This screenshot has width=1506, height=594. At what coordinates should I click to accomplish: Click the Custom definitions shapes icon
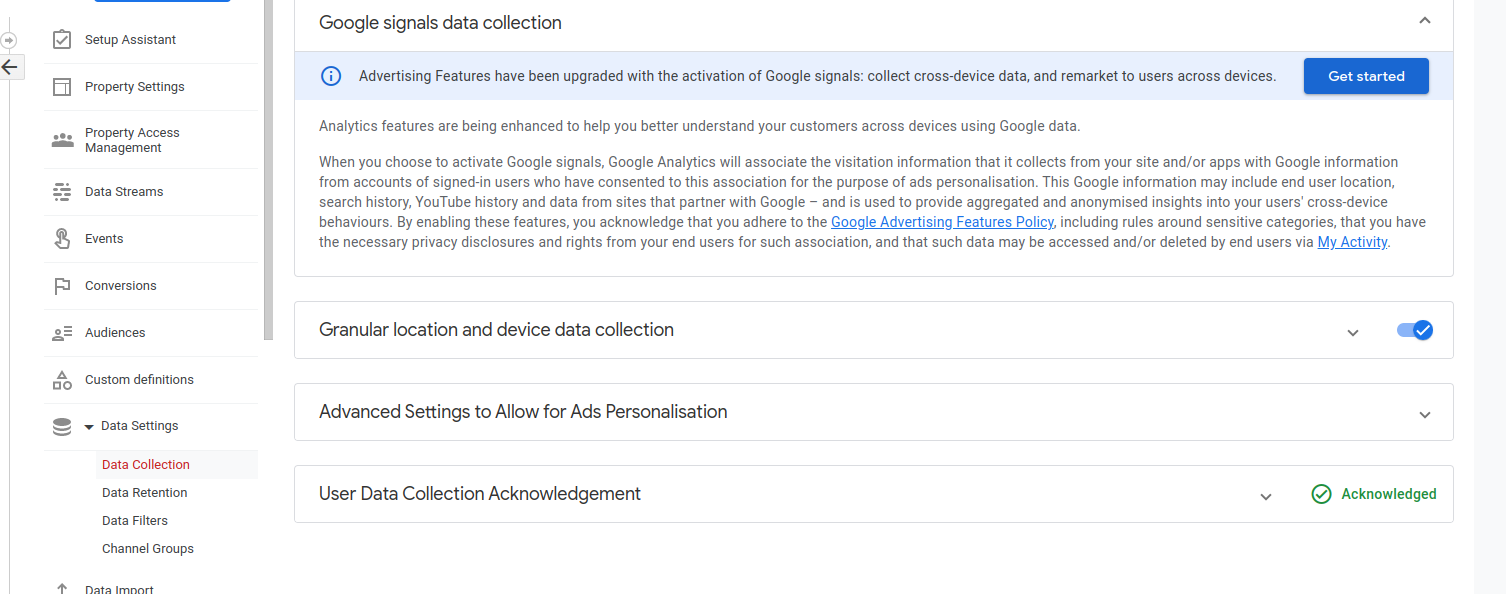62,380
